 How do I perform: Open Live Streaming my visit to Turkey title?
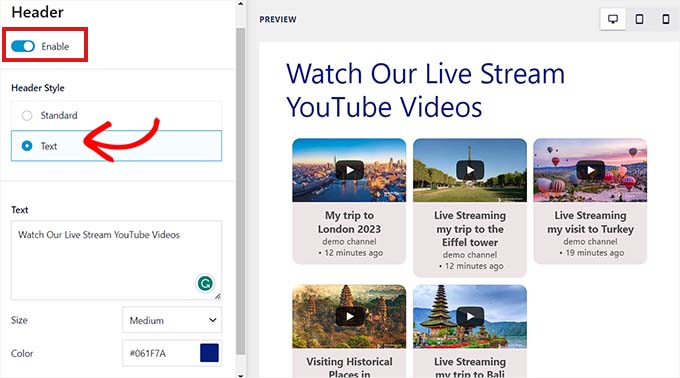click(590, 222)
